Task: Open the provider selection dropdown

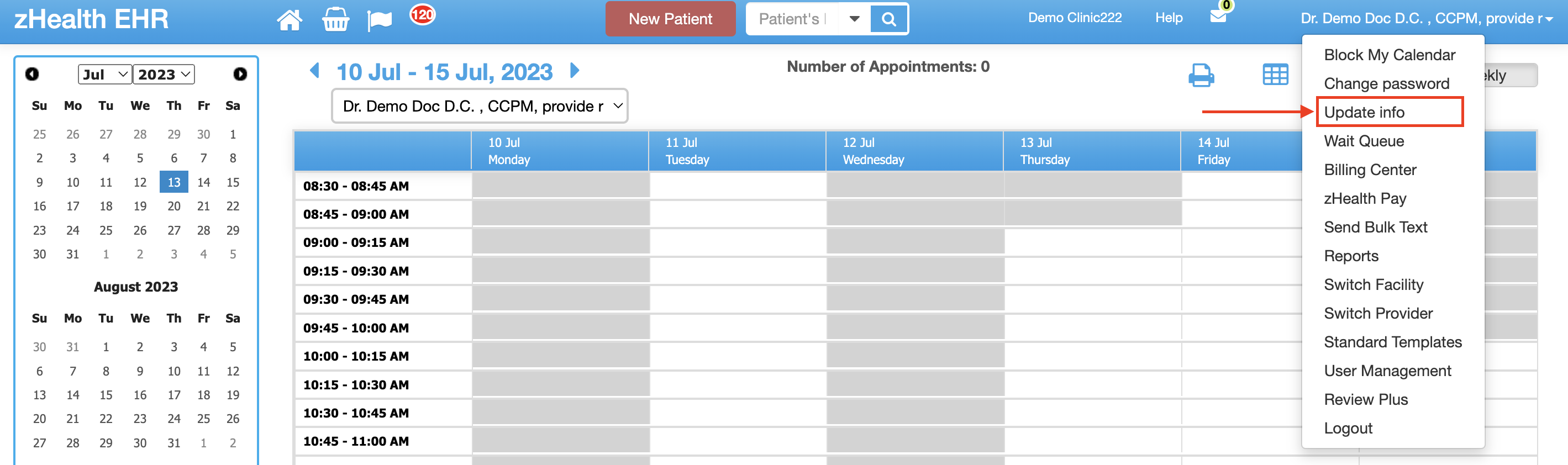Action: click(480, 105)
